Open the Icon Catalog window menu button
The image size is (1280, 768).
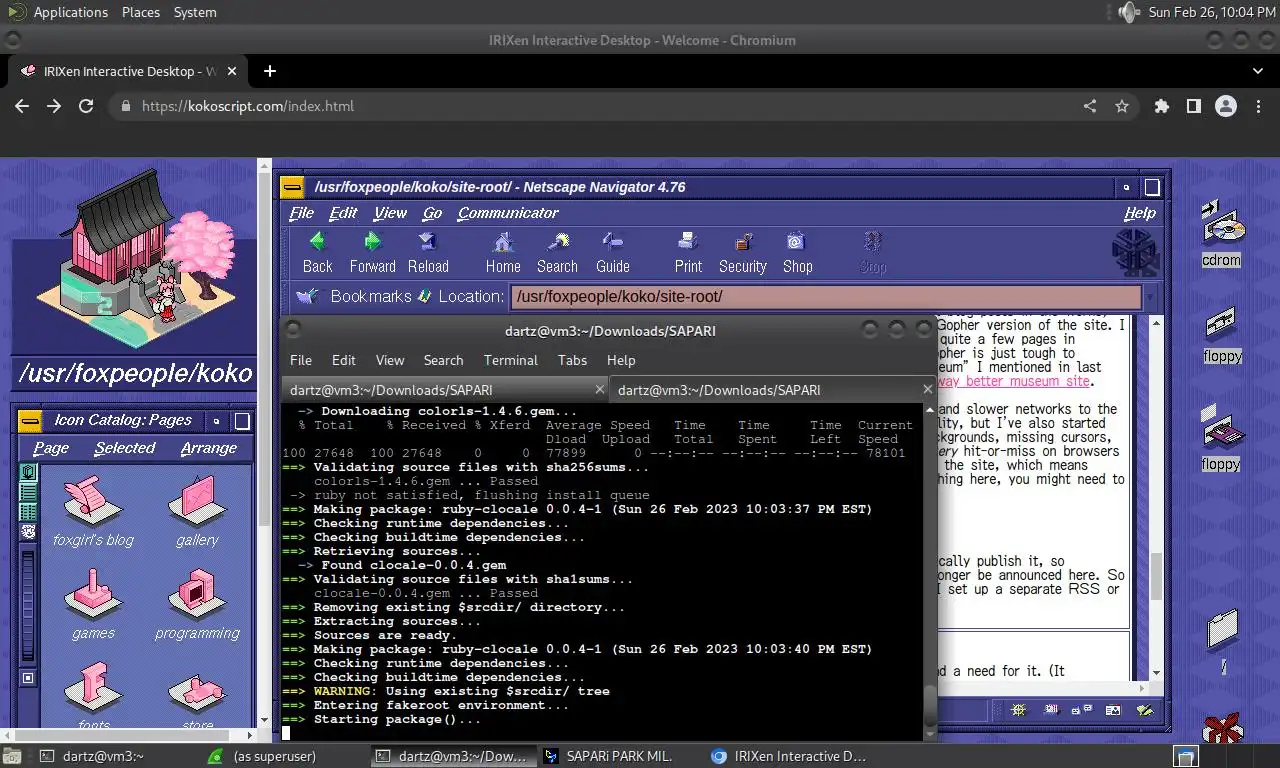[30, 420]
